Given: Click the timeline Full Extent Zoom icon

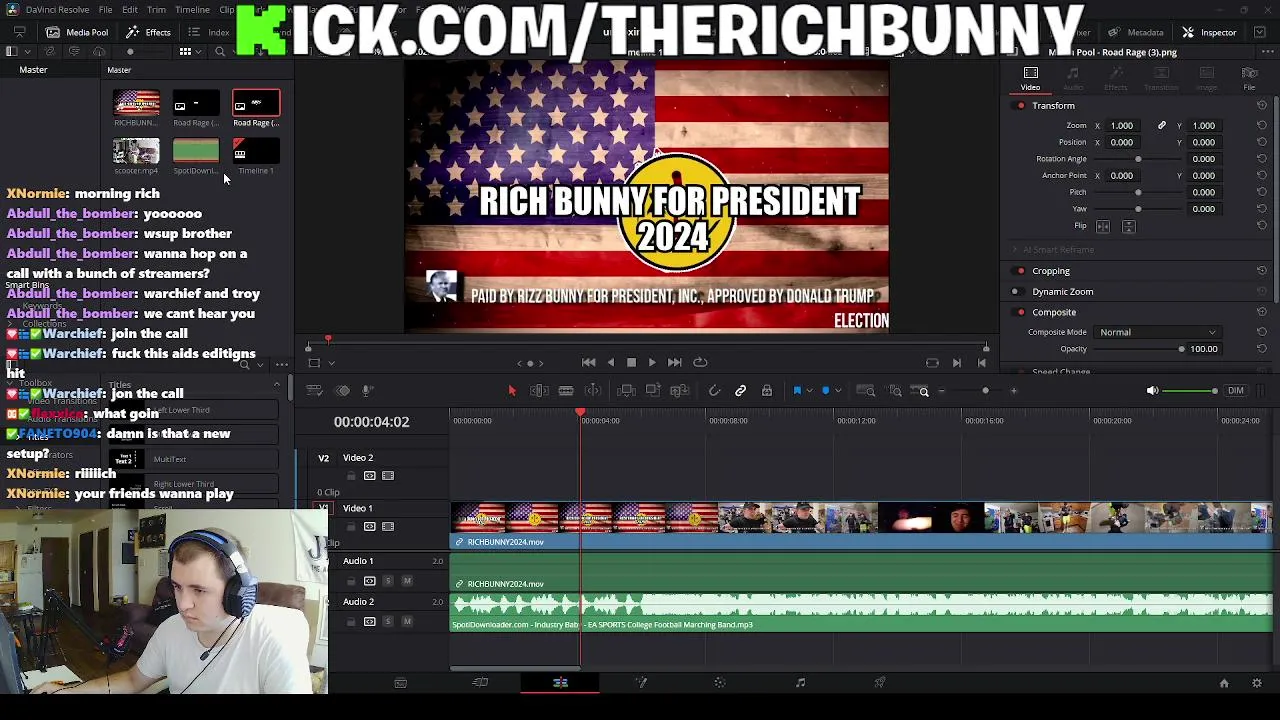Looking at the screenshot, I should coord(866,391).
